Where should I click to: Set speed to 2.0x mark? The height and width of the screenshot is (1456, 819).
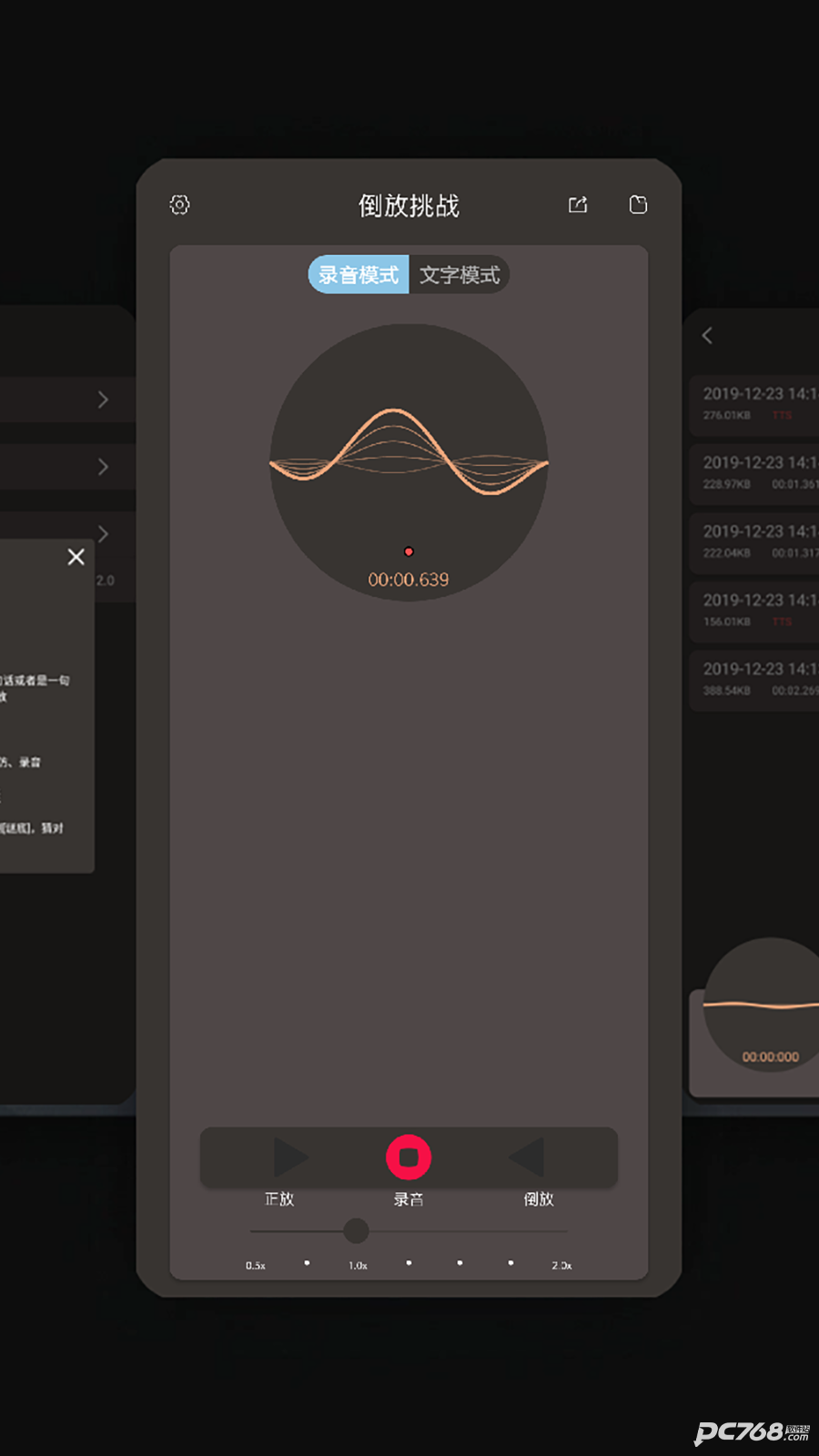point(561,1266)
